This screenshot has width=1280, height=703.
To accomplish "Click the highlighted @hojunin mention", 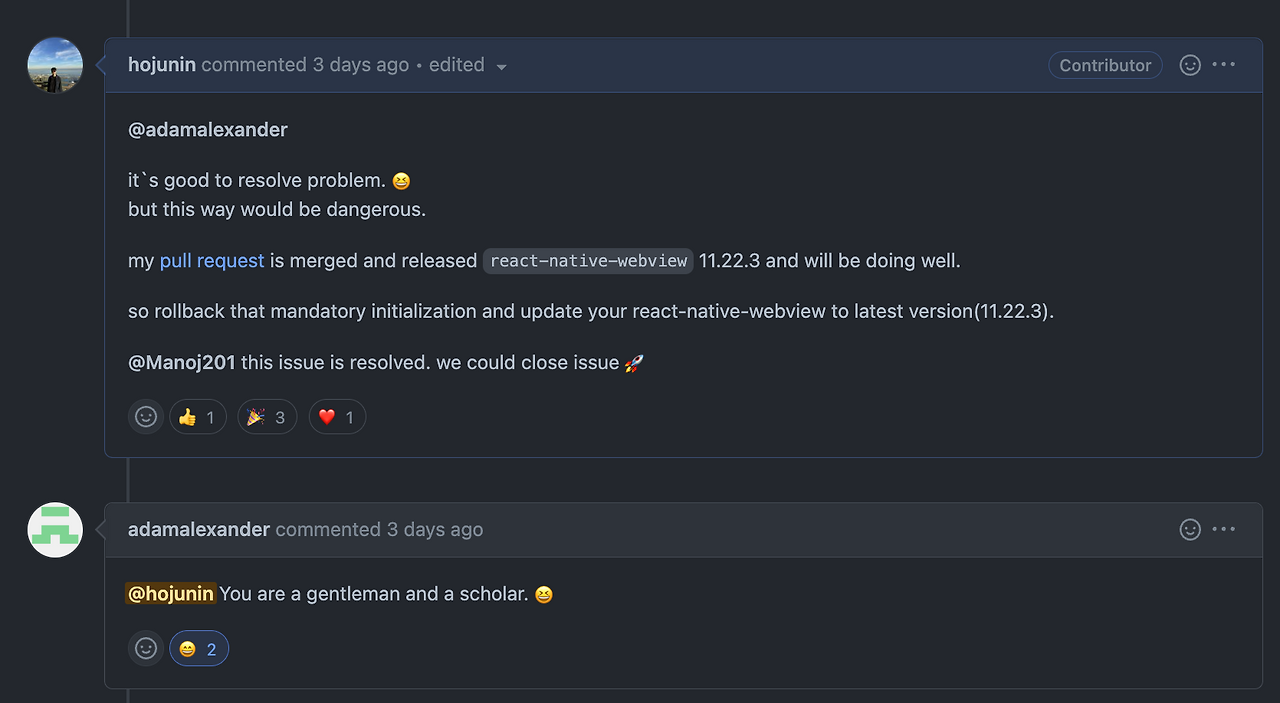I will pos(170,594).
